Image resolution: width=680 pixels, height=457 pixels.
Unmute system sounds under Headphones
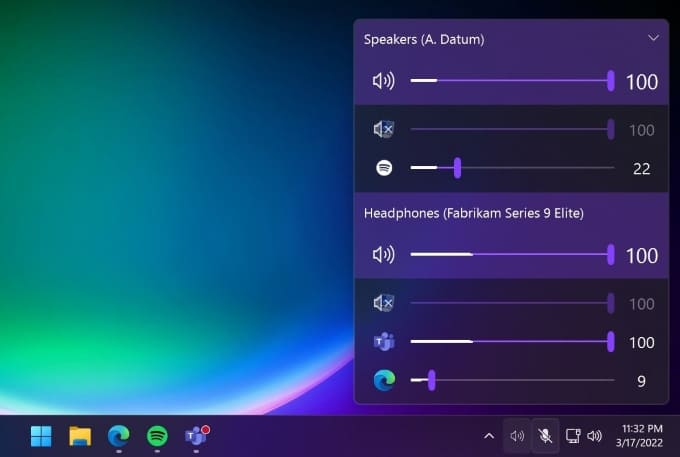(x=384, y=303)
